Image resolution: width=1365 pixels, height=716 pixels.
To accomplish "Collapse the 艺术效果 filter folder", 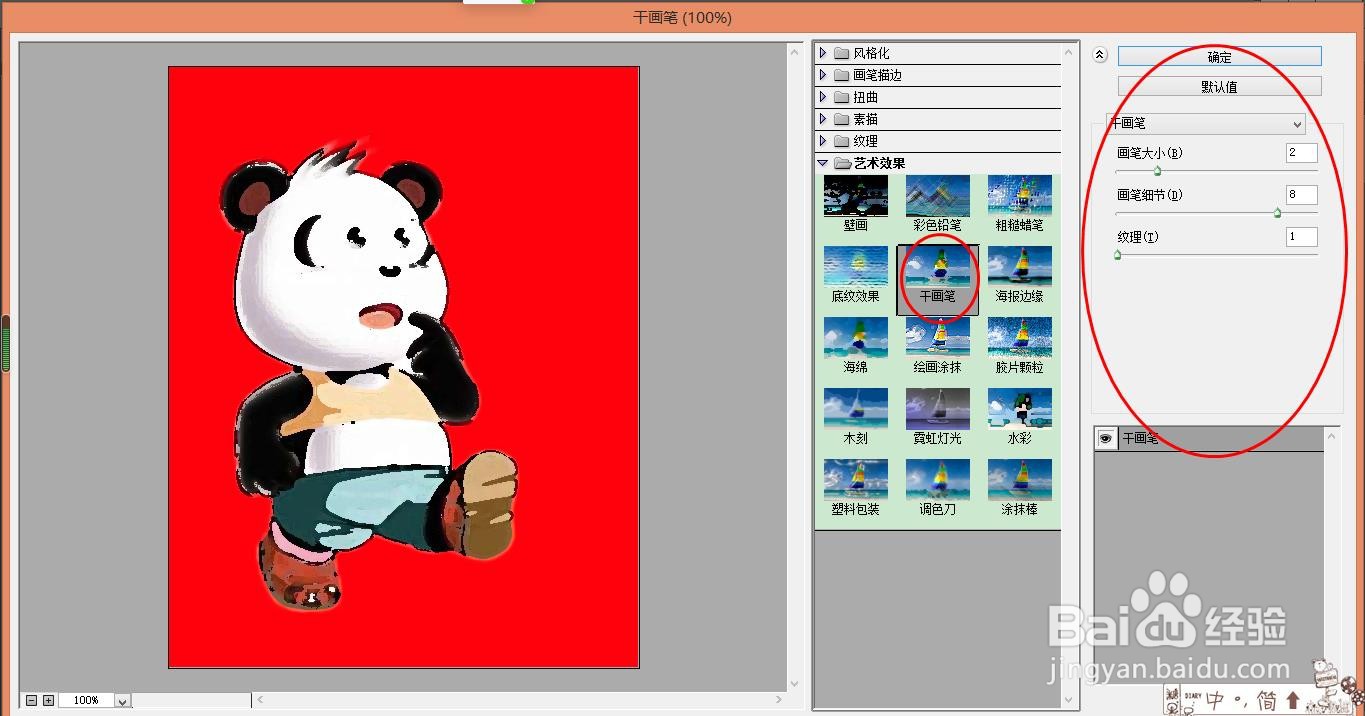I will pyautogui.click(x=823, y=163).
